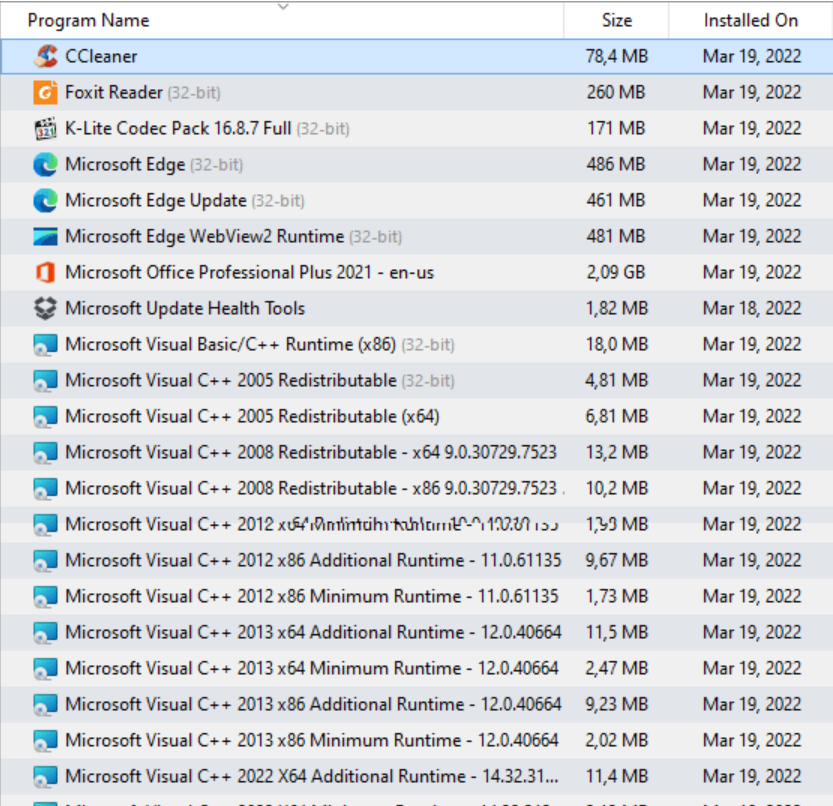Choose Visual C++ 2013 x64 Minimum Runtime name
The width and height of the screenshot is (833, 806).
[x=312, y=668]
